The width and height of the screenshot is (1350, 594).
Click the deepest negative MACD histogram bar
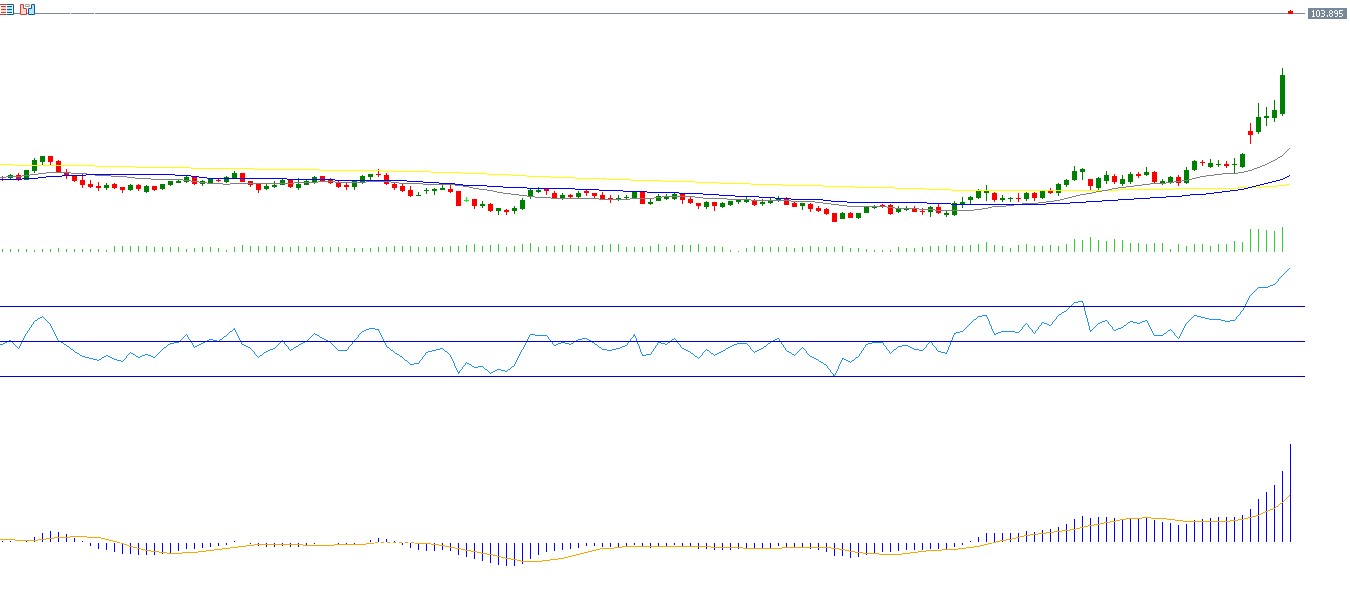pos(516,554)
